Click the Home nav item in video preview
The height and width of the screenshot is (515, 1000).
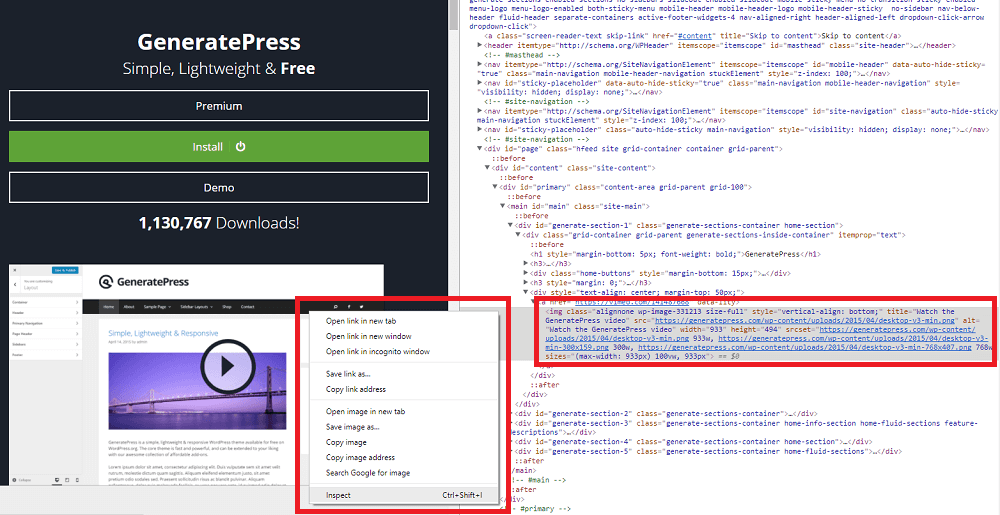[108, 307]
